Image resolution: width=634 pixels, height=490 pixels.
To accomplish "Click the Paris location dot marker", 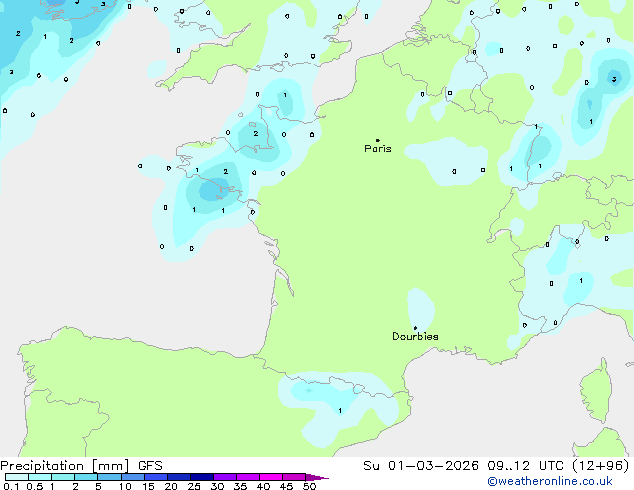I will pos(378,140).
